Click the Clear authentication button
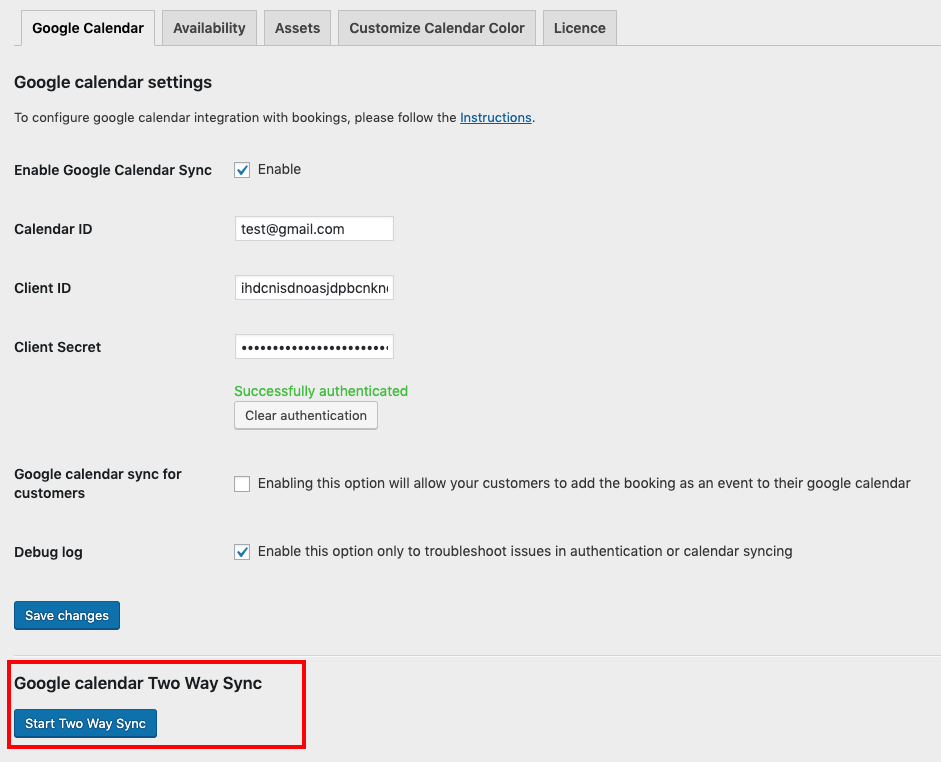 tap(306, 416)
